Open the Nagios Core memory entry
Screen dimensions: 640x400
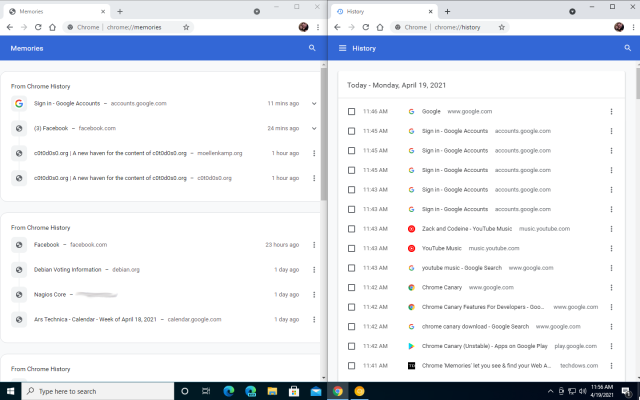(x=53, y=294)
